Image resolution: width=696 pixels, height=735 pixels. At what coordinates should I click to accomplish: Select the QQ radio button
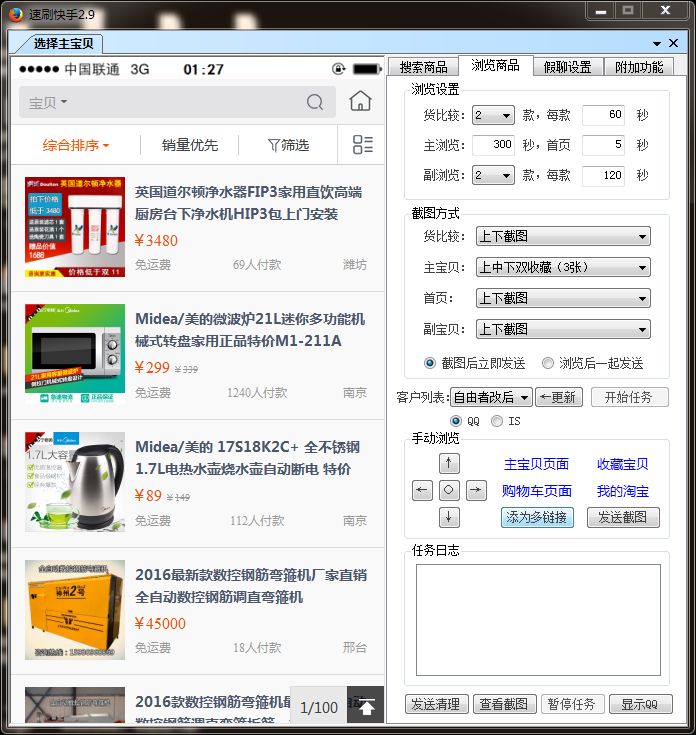(456, 421)
